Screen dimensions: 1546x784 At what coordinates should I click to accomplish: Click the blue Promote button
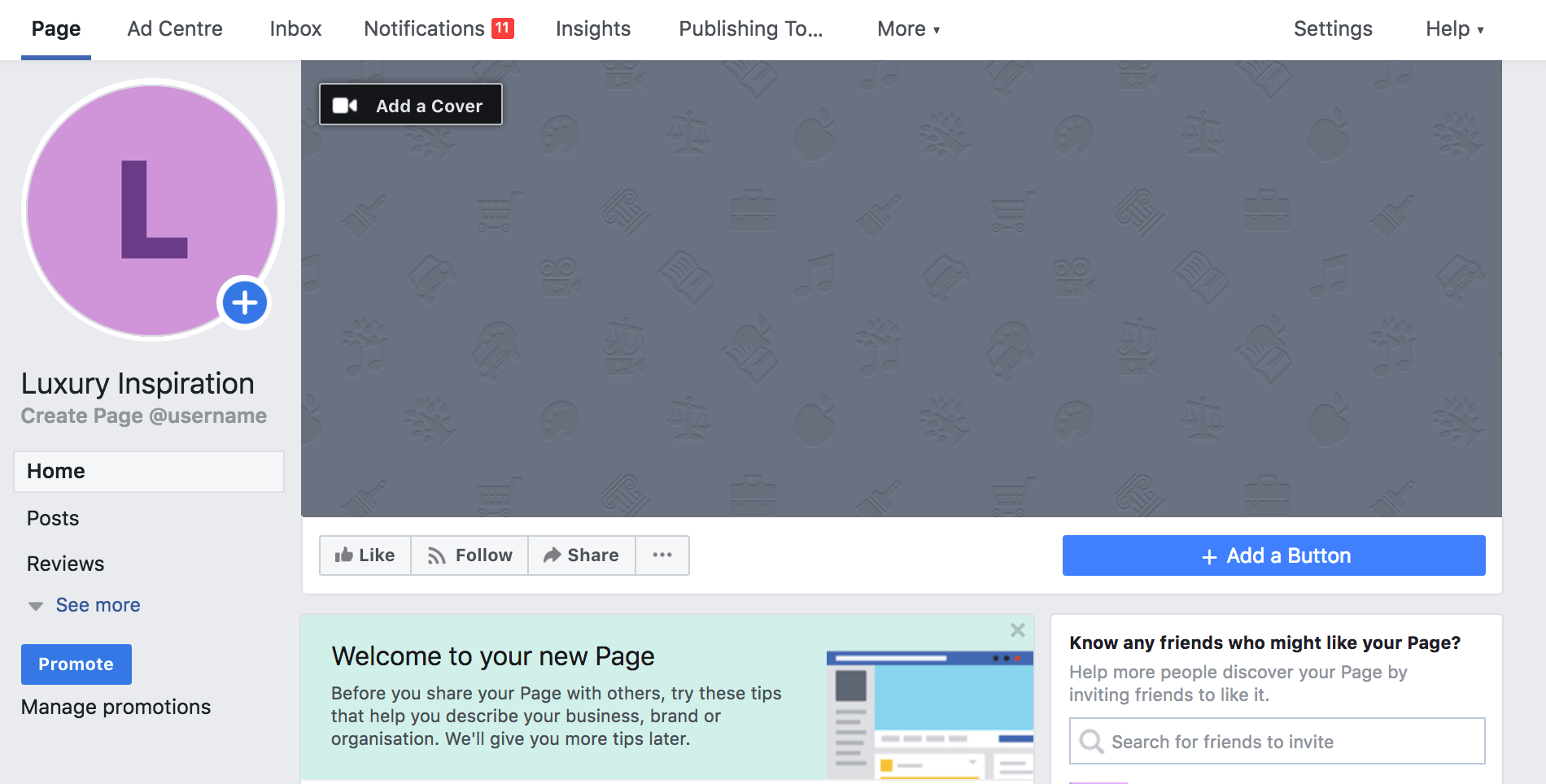click(x=76, y=664)
